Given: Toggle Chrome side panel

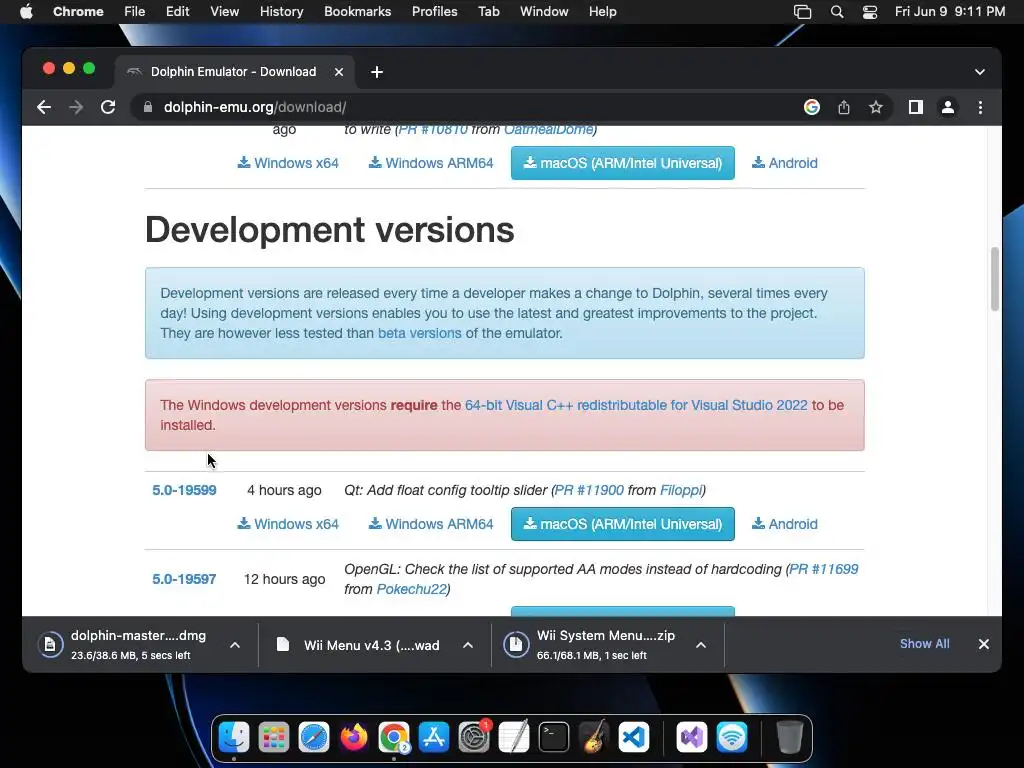Looking at the screenshot, I should point(916,107).
